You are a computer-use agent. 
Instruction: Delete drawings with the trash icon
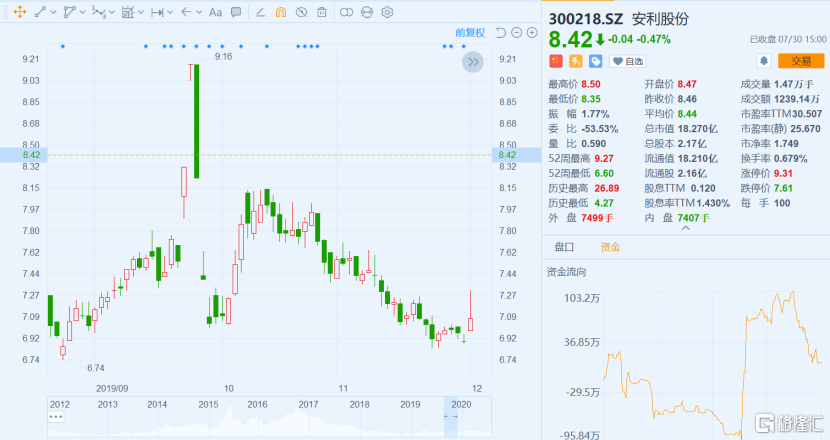click(x=322, y=12)
